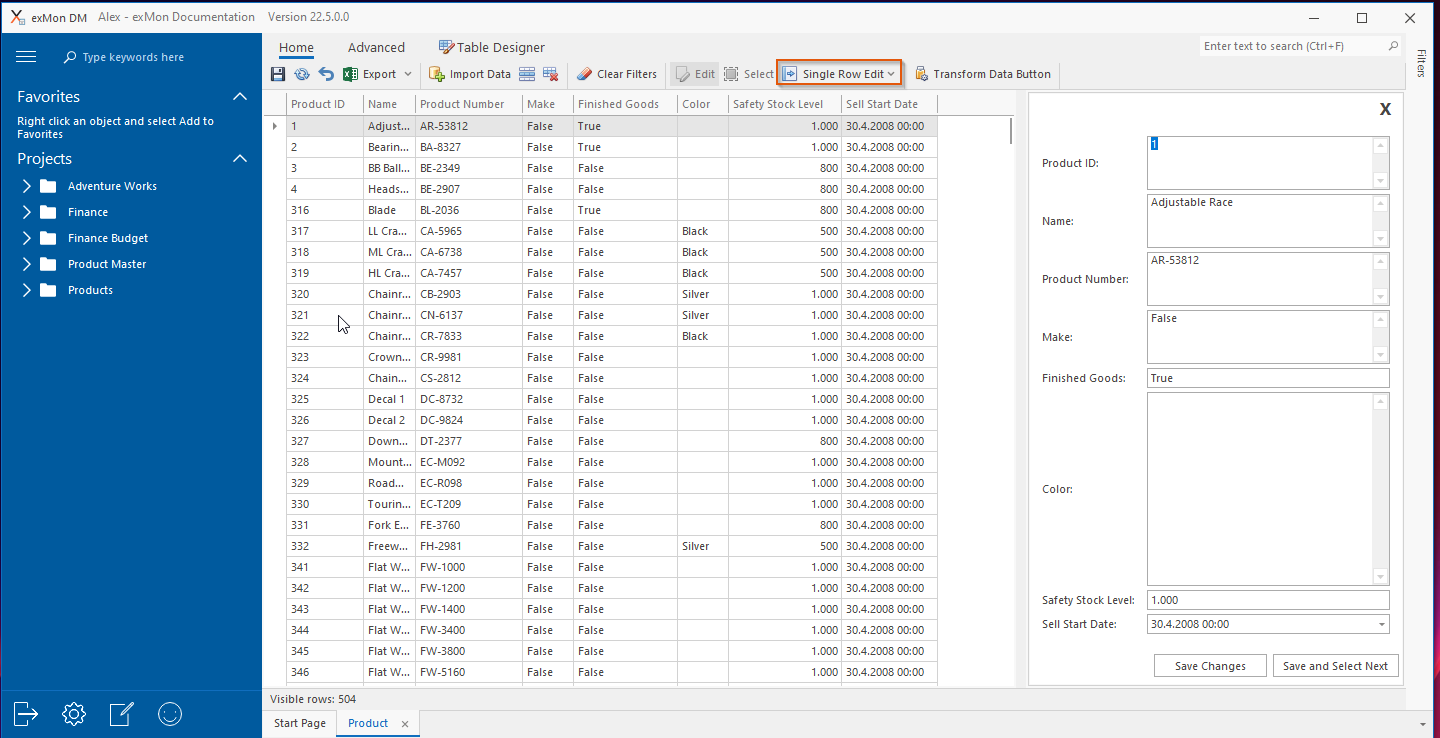Click the Refresh data icon

pos(301,74)
